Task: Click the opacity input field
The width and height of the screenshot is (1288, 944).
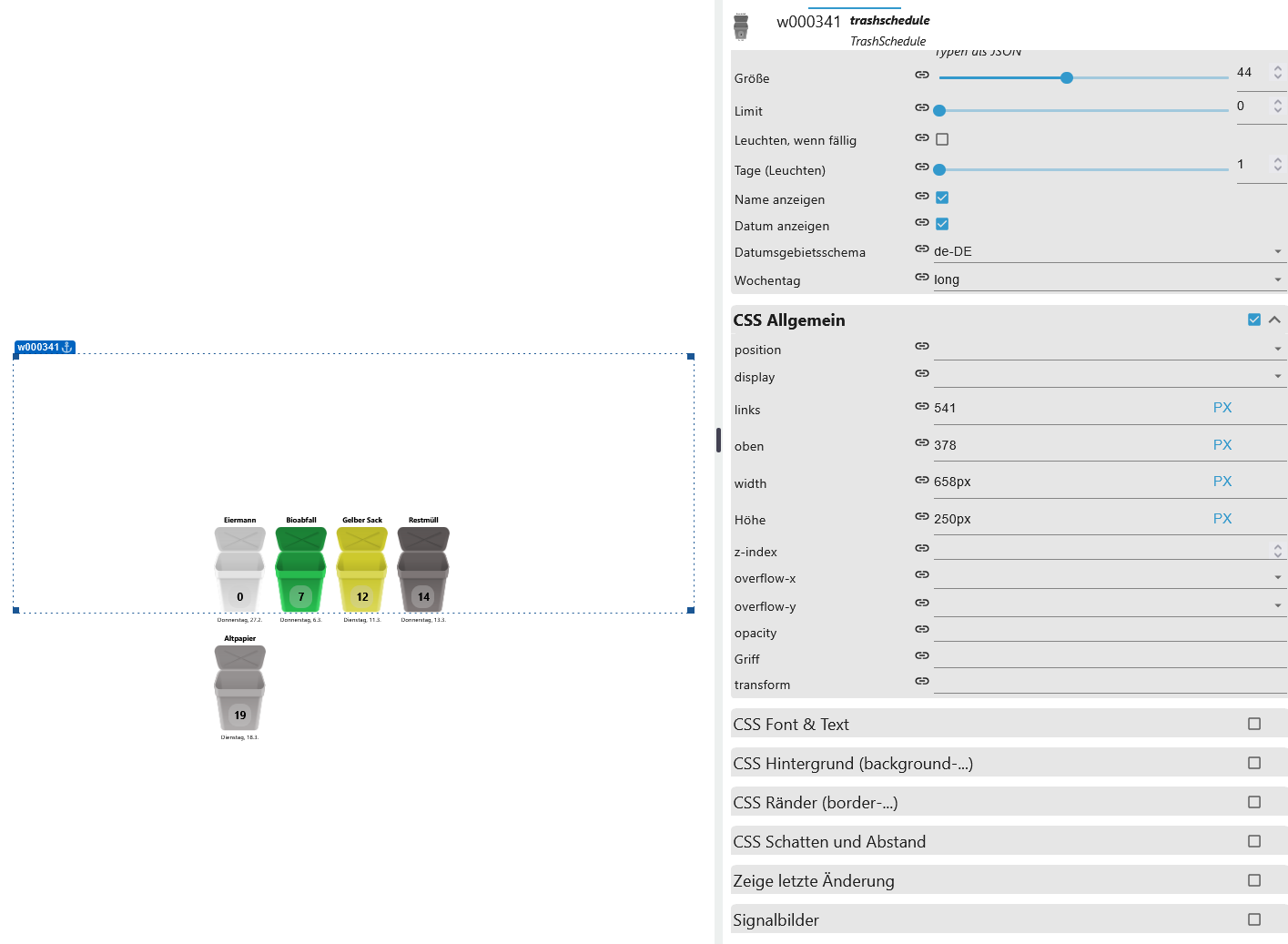Action: (1110, 631)
